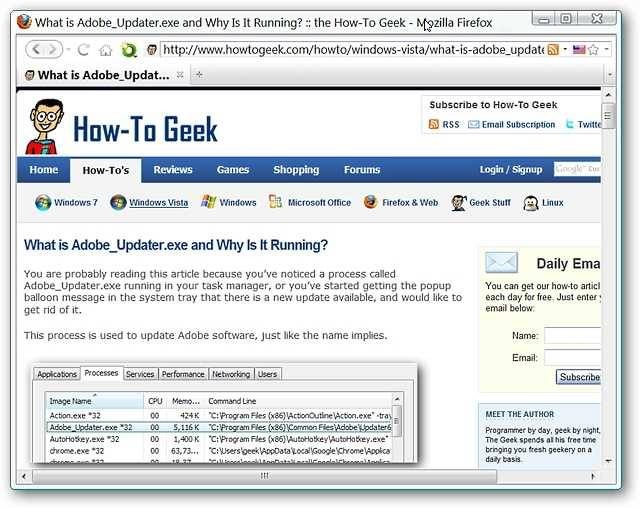Screen dimensions: 640x508
Task: Click the flag icon in the address bar
Action: tap(579, 50)
